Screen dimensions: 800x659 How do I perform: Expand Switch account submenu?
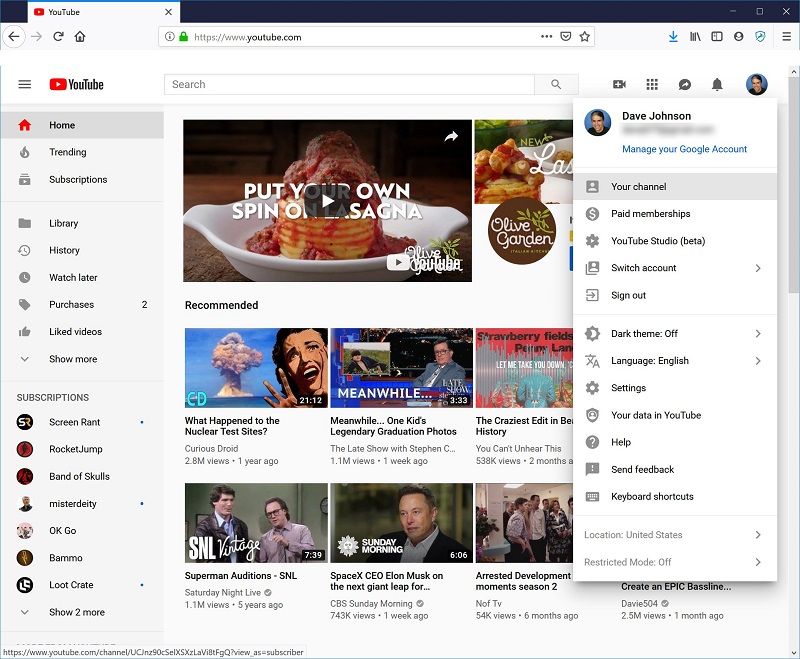[675, 268]
